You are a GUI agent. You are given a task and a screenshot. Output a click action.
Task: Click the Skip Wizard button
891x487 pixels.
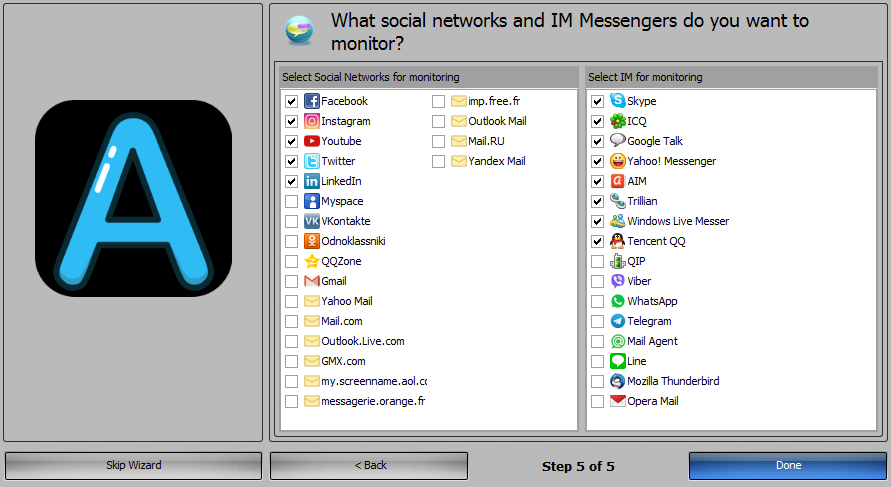133,465
